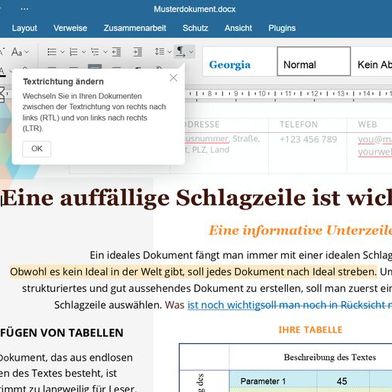The image size is (392, 392).
Task: Click the increase indent icon
Action: pos(137,52)
